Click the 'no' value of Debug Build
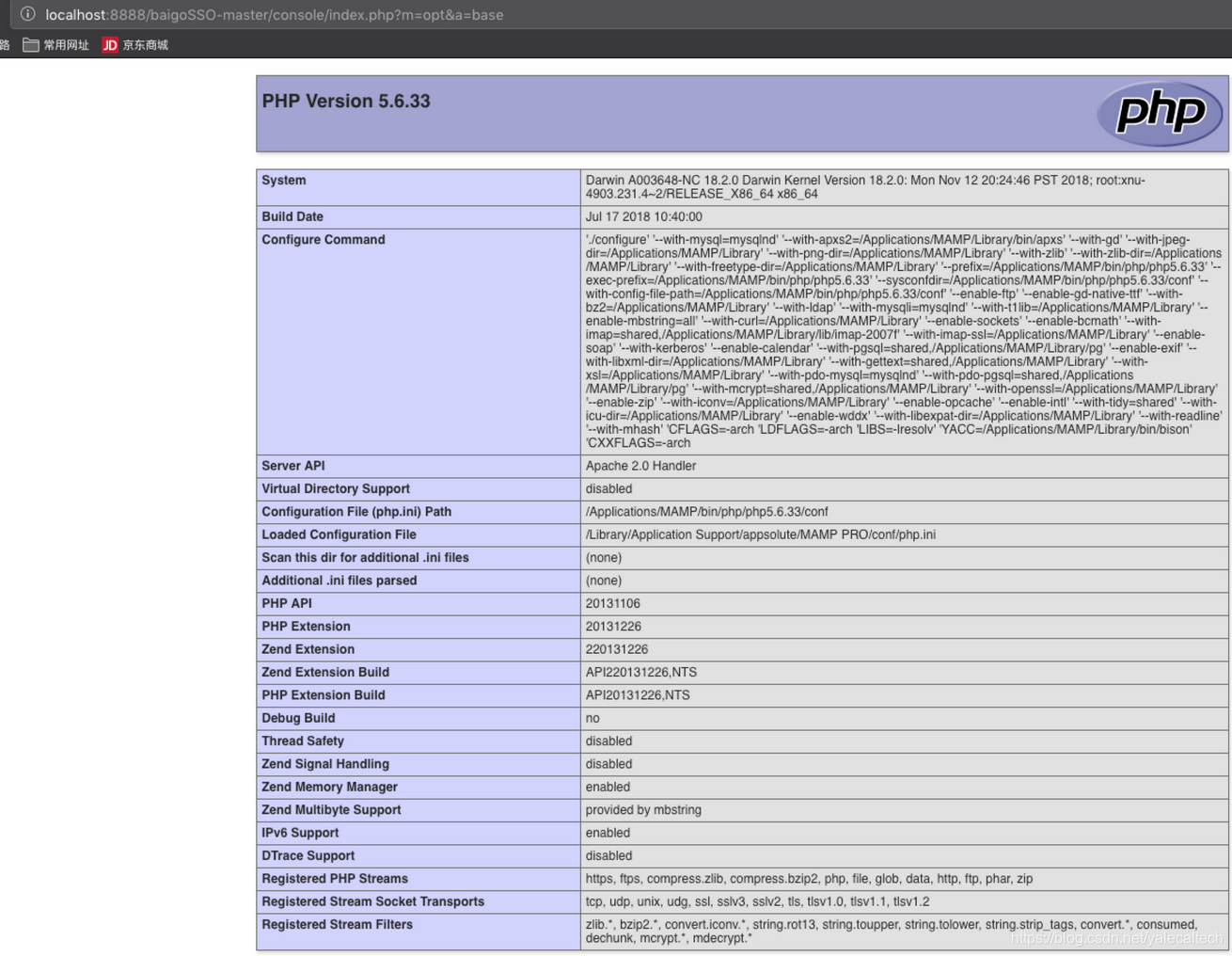This screenshot has height=956, width=1232. tap(592, 718)
